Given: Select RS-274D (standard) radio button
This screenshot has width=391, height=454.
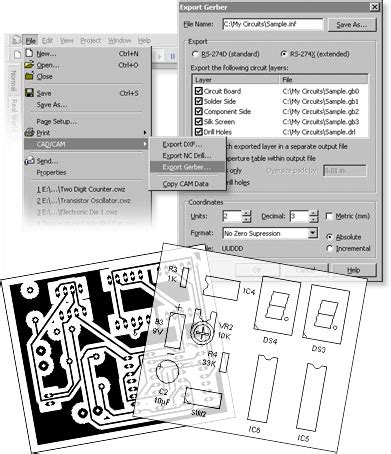Looking at the screenshot, I should click(x=195, y=54).
